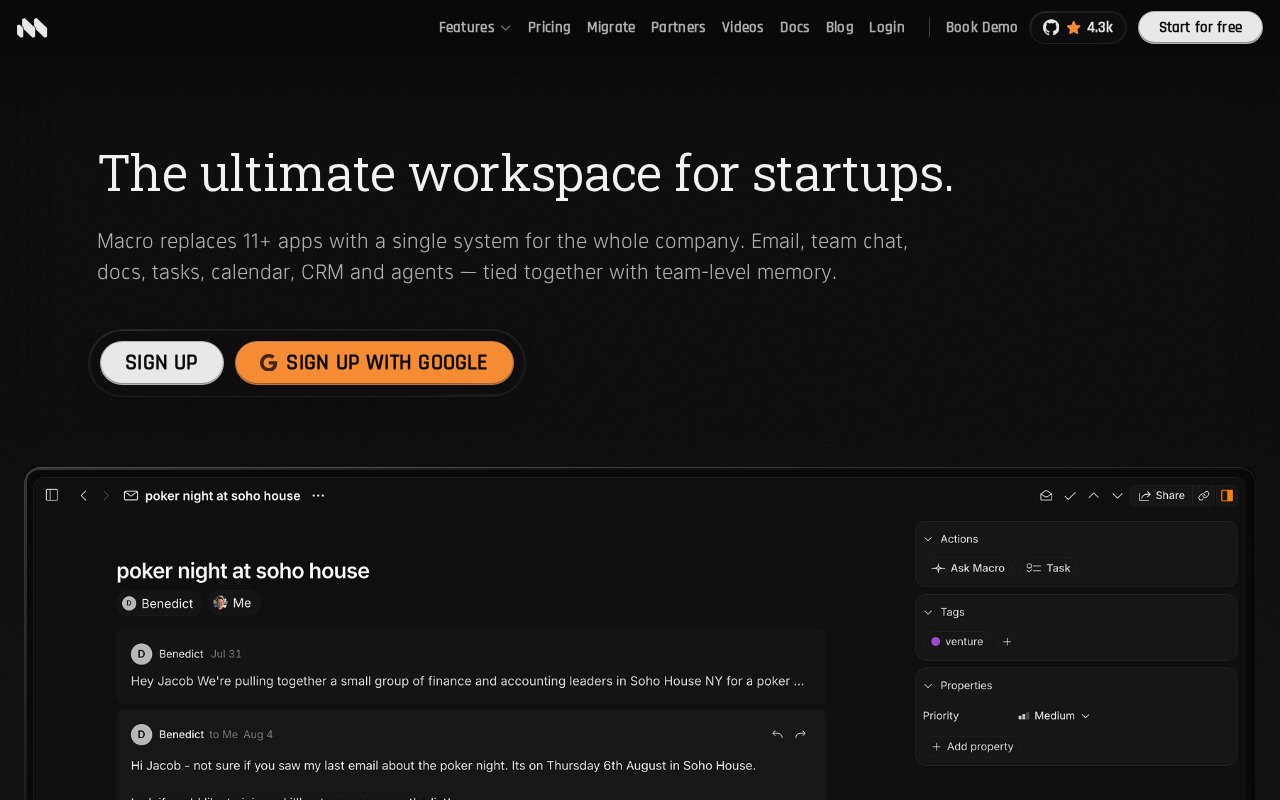The width and height of the screenshot is (1280, 800).
Task: Visit the Blog
Action: [840, 27]
